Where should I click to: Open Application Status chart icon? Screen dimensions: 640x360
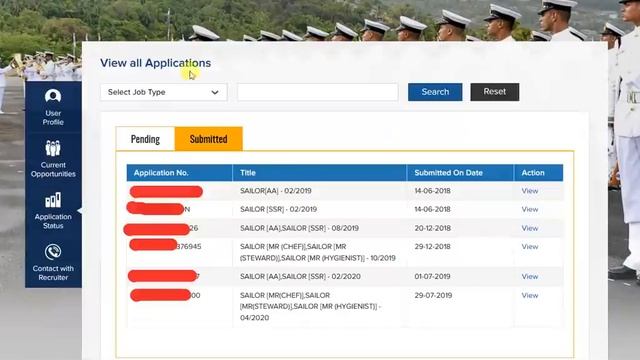tap(53, 200)
